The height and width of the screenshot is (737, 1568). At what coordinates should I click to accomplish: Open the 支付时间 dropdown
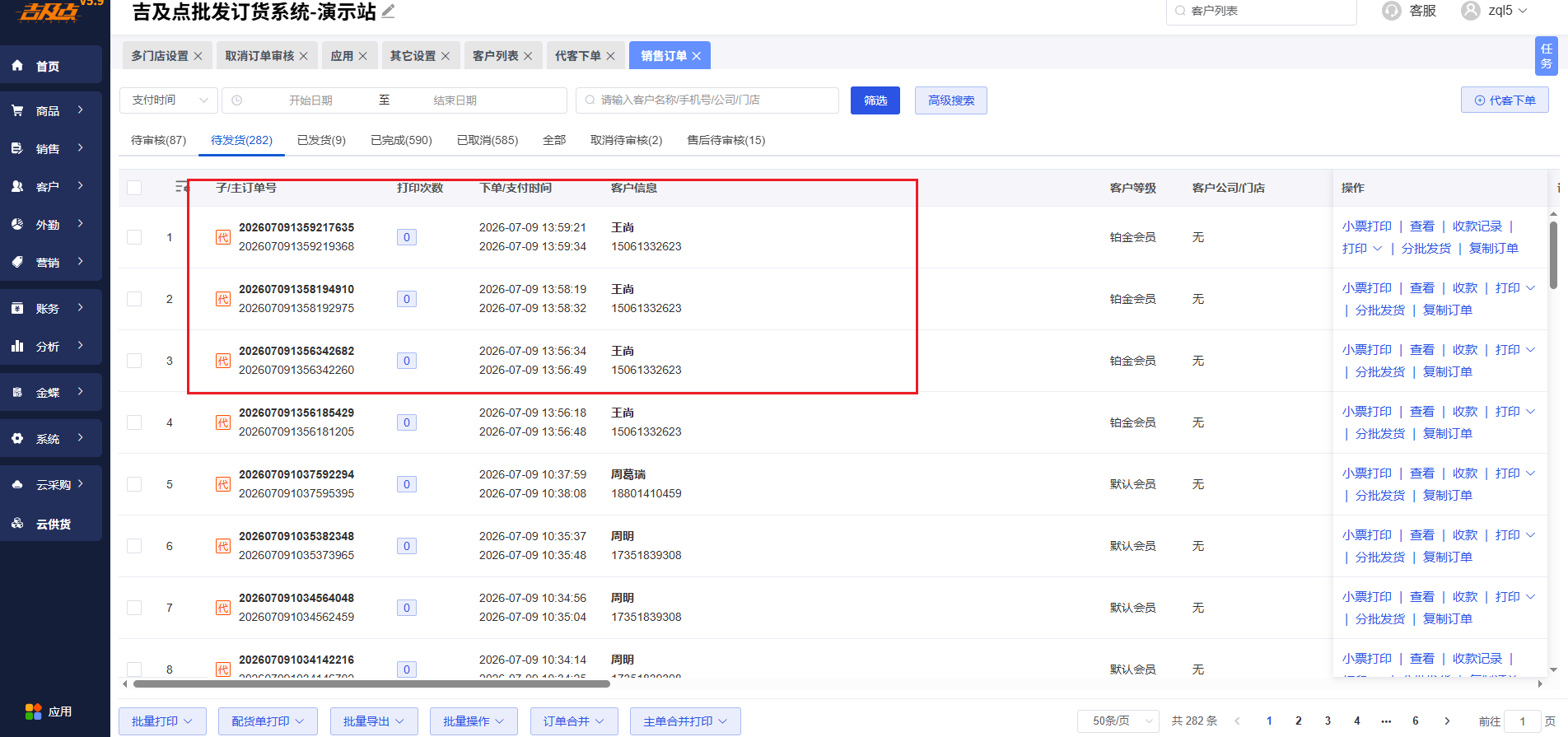(169, 100)
